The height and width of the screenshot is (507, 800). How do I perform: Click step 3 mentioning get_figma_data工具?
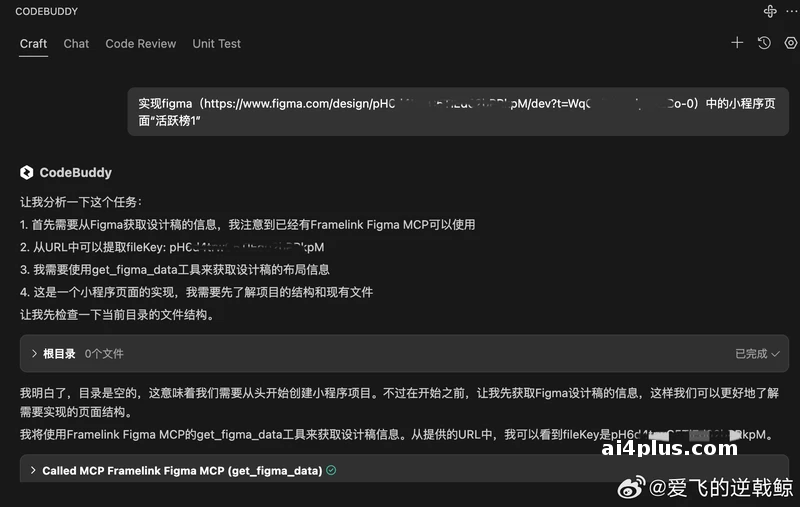coord(174,269)
